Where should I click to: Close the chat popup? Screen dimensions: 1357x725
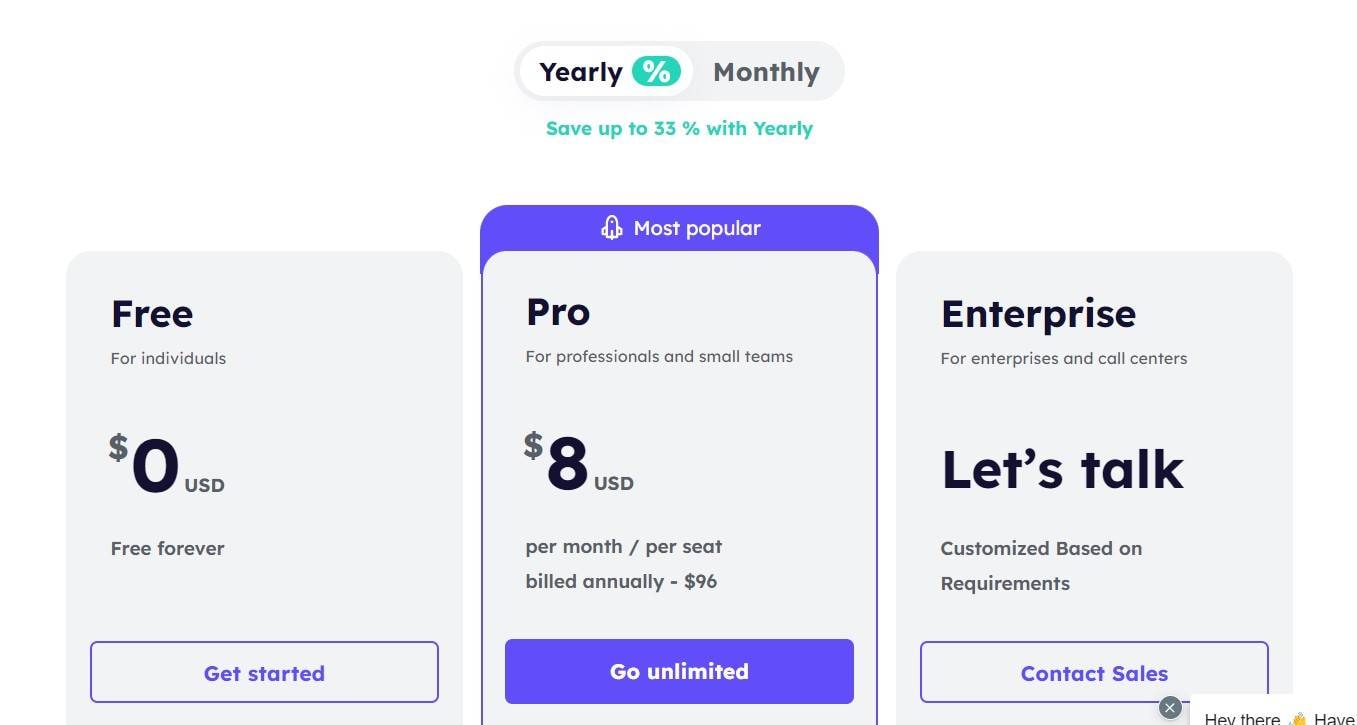tap(1170, 708)
